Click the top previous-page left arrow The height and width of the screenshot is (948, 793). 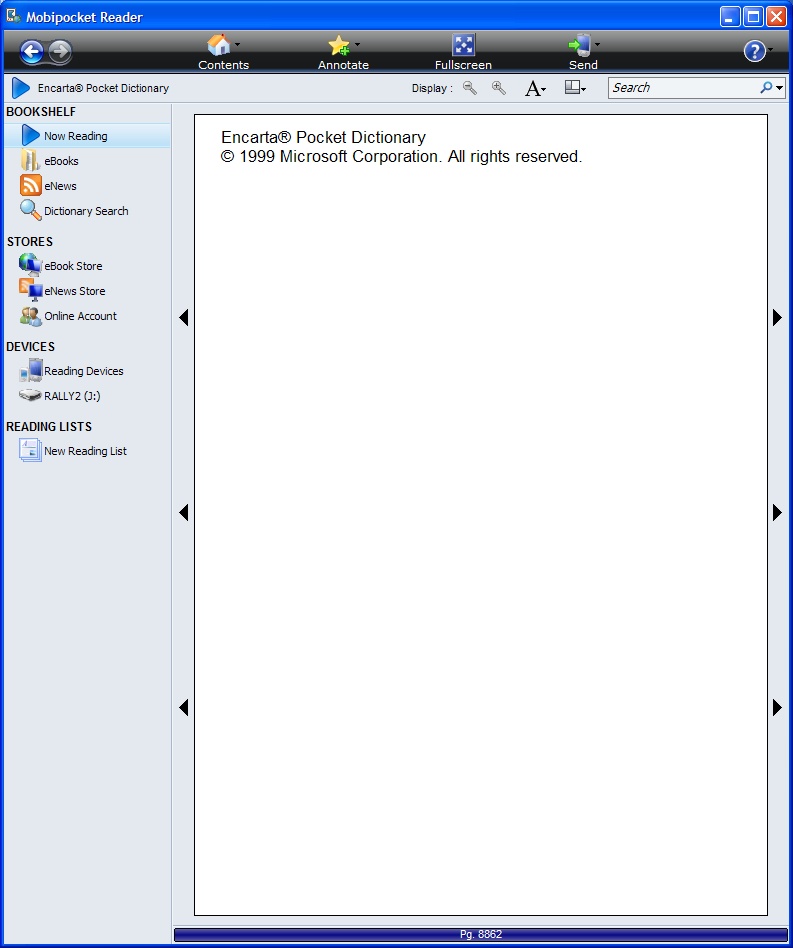click(x=184, y=317)
